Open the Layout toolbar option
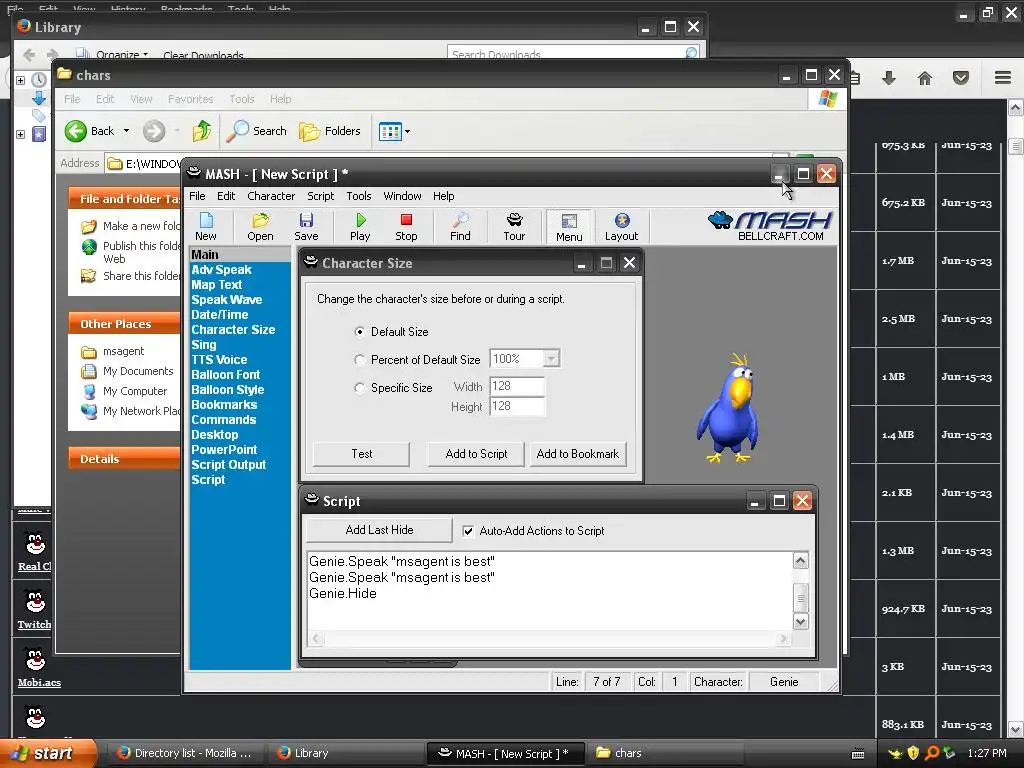The image size is (1024, 768). (x=621, y=227)
